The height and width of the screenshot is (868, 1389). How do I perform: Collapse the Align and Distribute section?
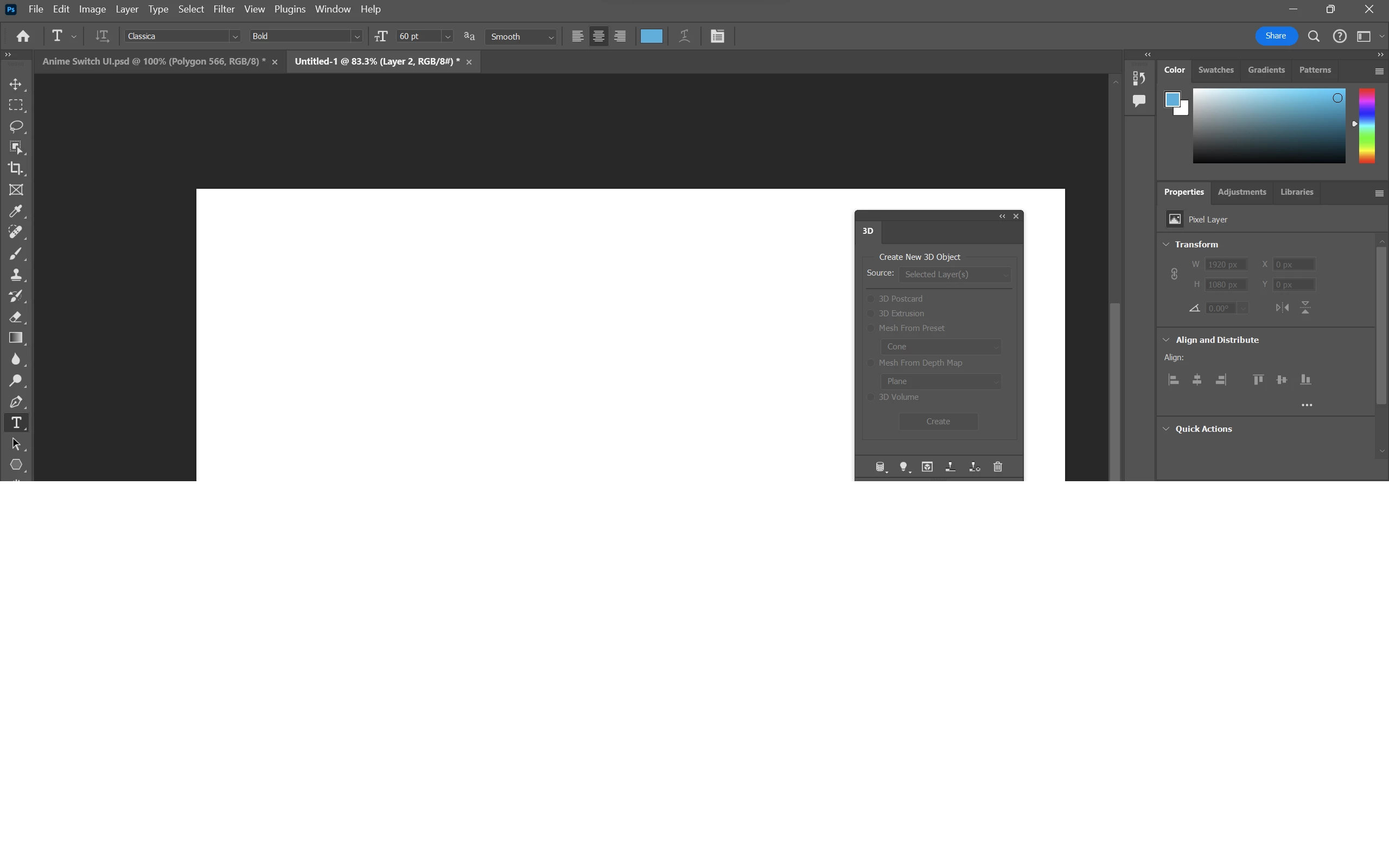pyautogui.click(x=1165, y=340)
